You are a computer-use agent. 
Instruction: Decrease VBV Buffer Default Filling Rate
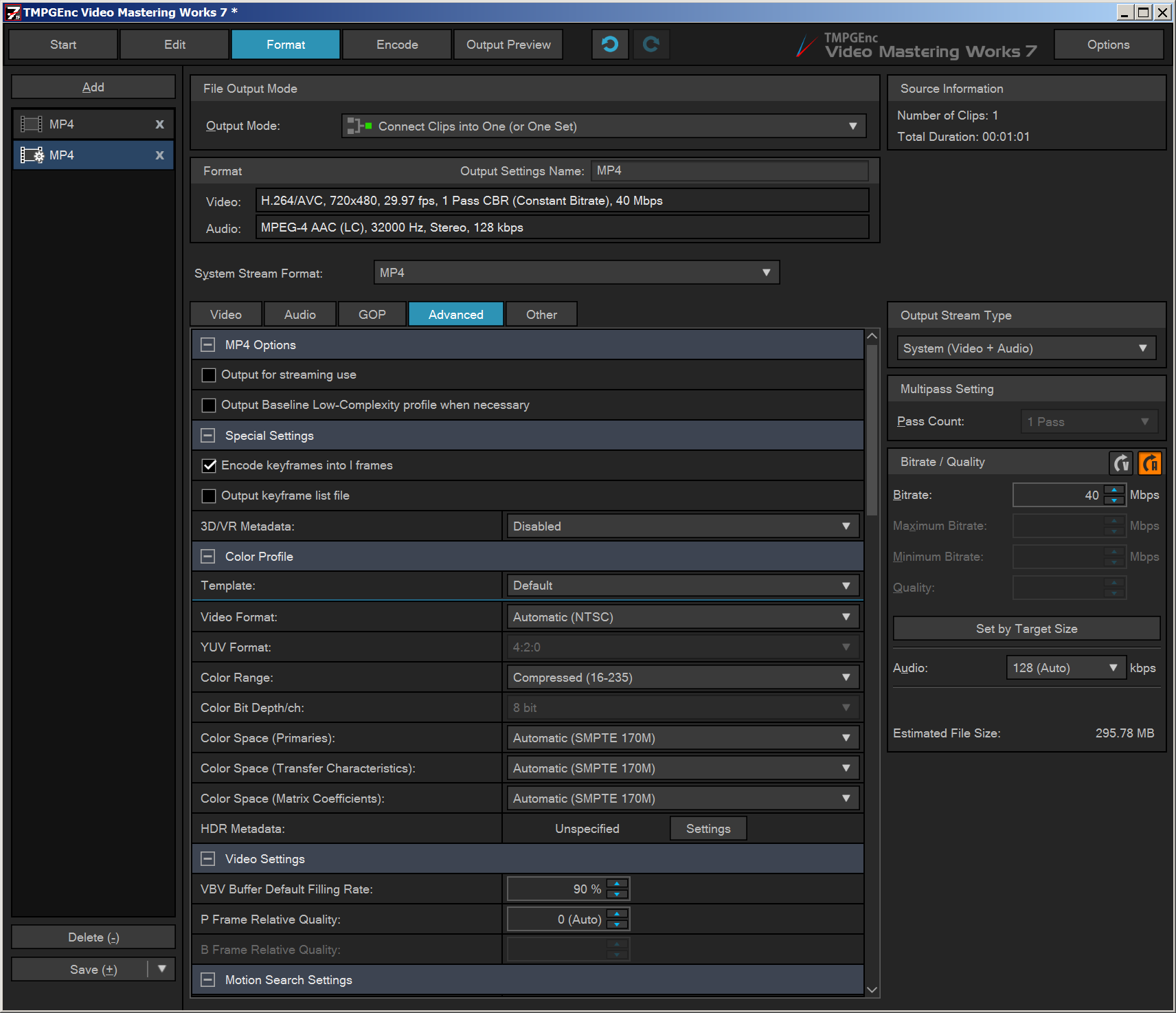pos(617,894)
